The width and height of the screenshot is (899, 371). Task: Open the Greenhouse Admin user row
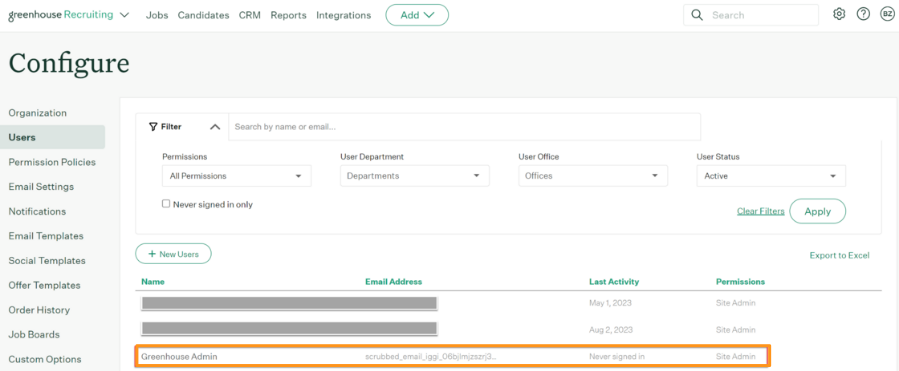pyautogui.click(x=453, y=356)
